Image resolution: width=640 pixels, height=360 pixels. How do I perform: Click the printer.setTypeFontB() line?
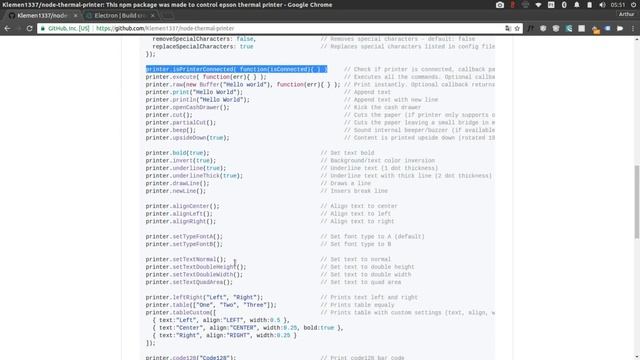(184, 244)
